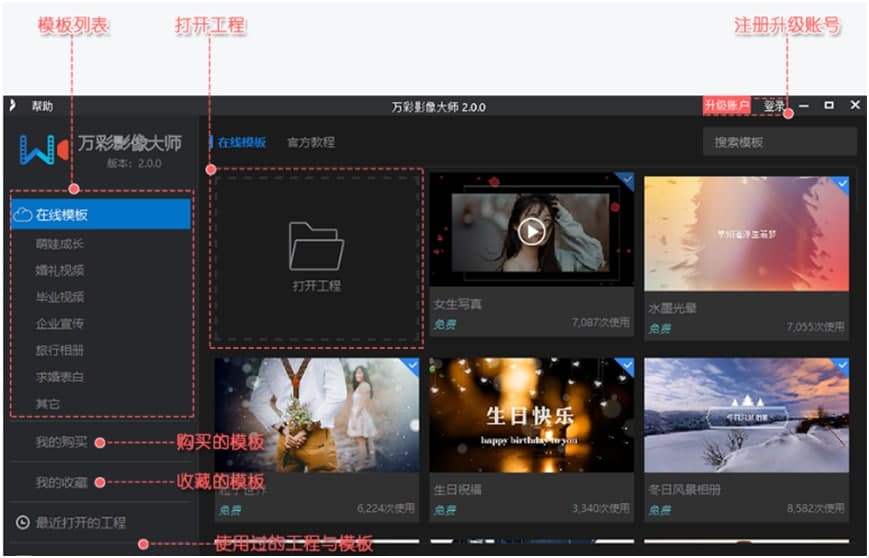Maximize the 万彩影像大师 window
This screenshot has width=869, height=558.
pyautogui.click(x=829, y=105)
